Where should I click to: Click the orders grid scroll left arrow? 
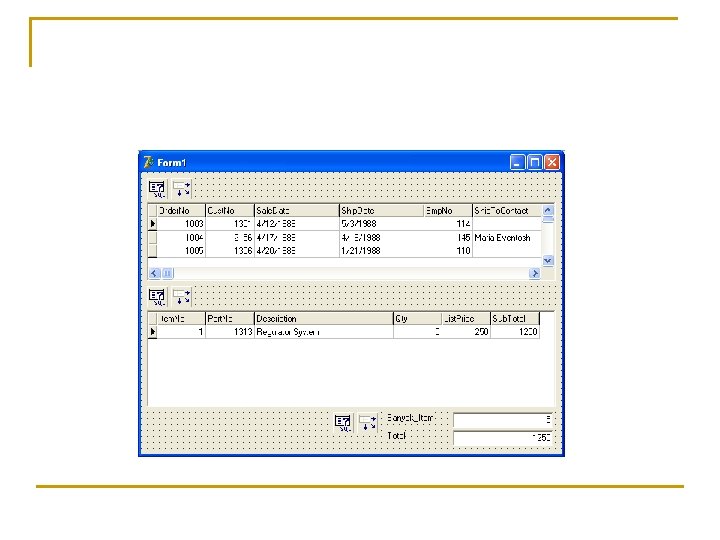click(154, 274)
